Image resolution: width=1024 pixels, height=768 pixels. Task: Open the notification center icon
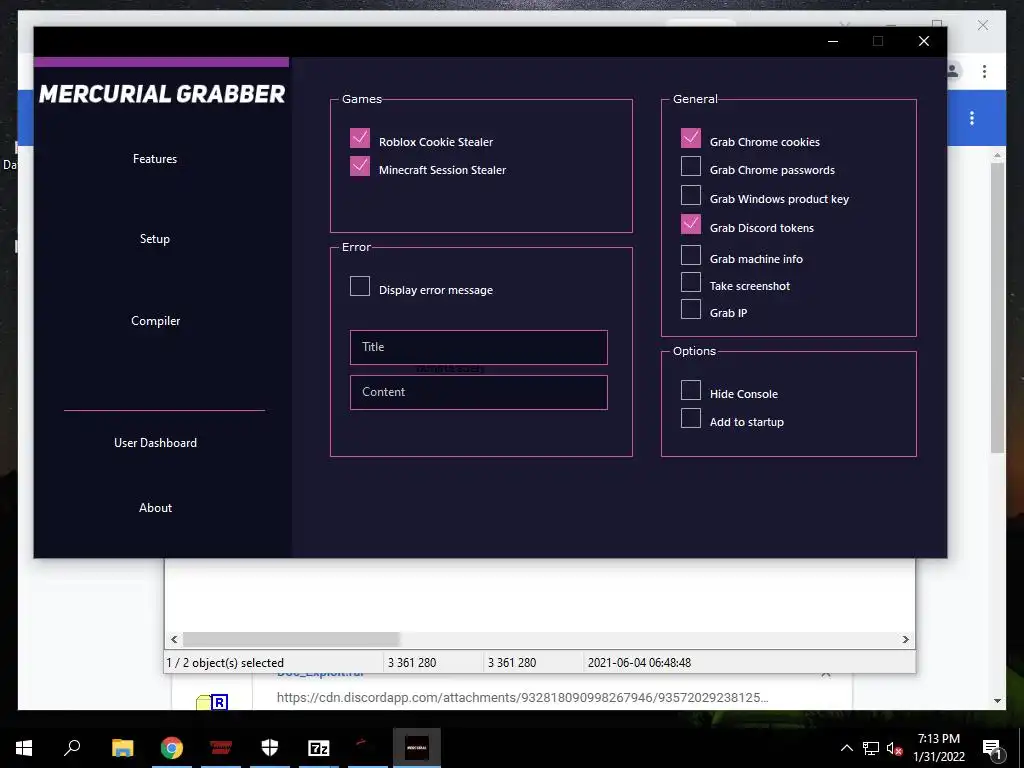992,748
